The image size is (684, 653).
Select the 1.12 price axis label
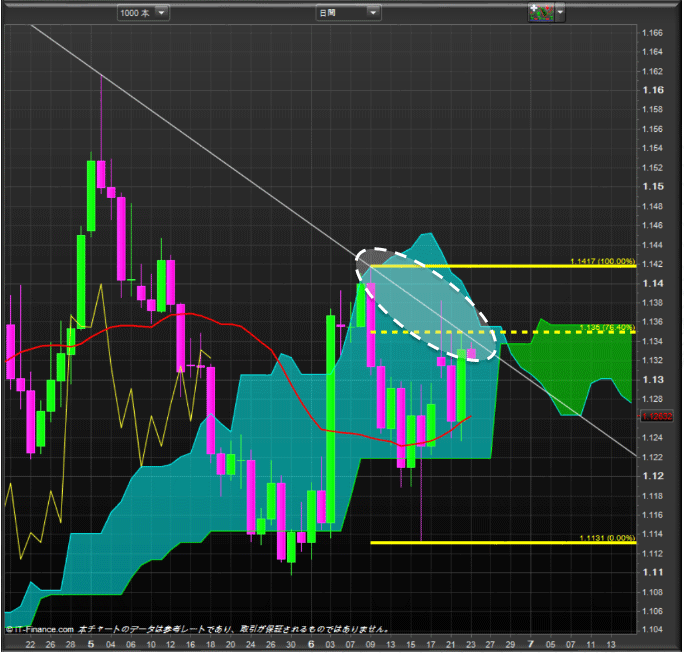tap(653, 476)
